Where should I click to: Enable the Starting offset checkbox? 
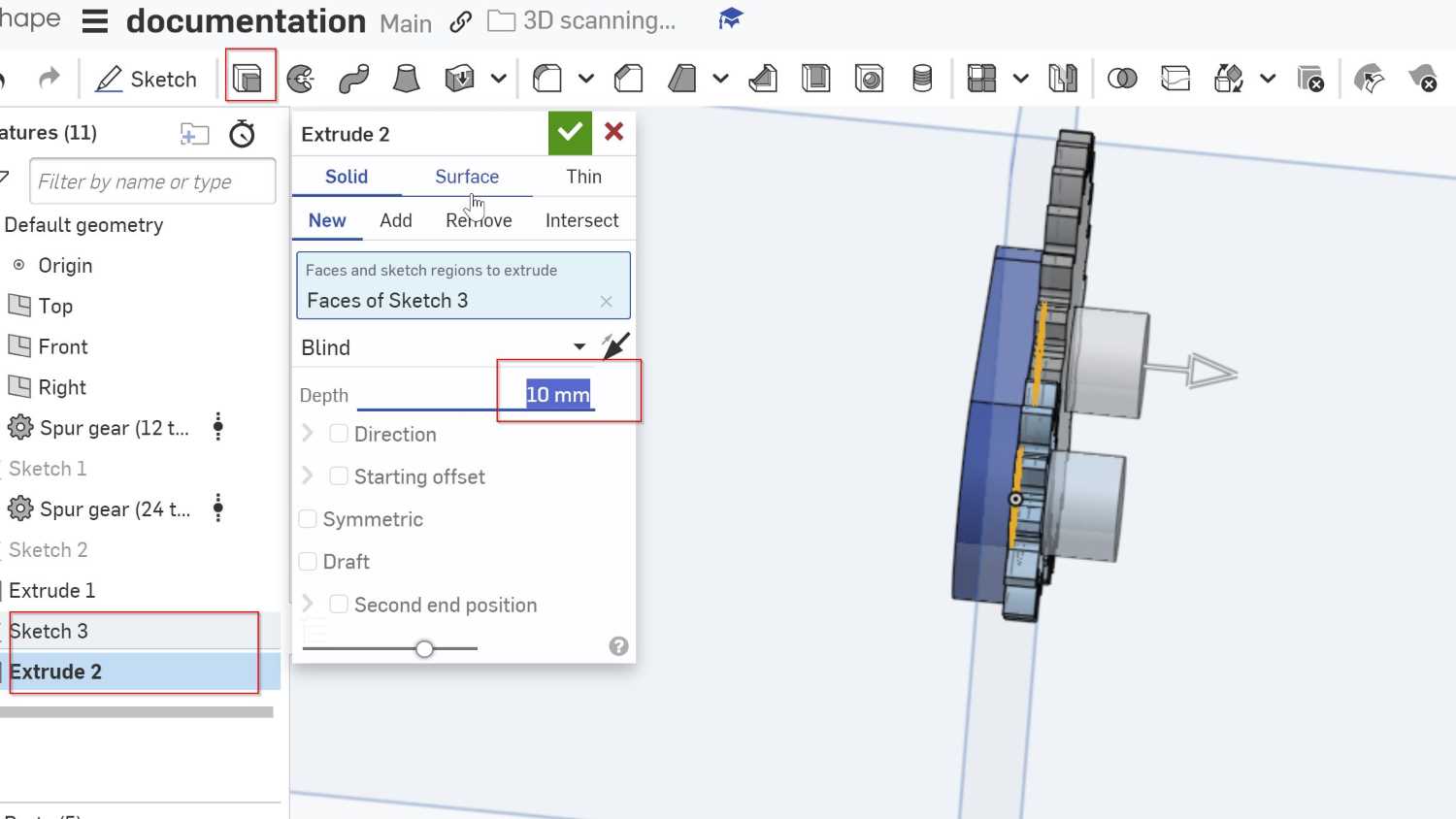click(339, 475)
